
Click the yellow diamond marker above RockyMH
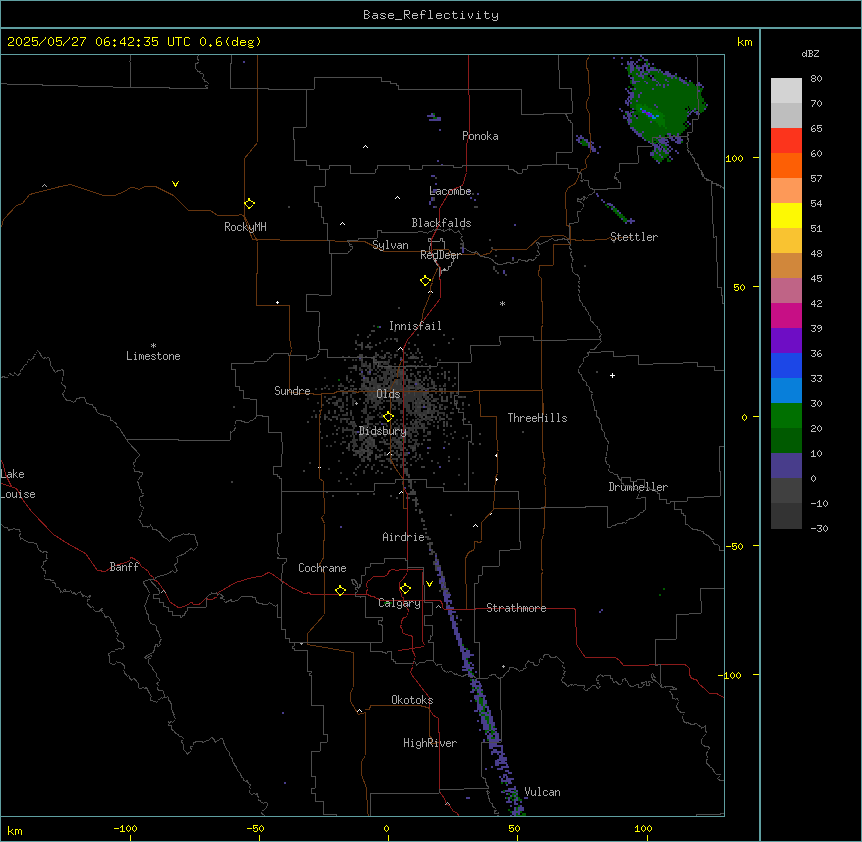249,203
